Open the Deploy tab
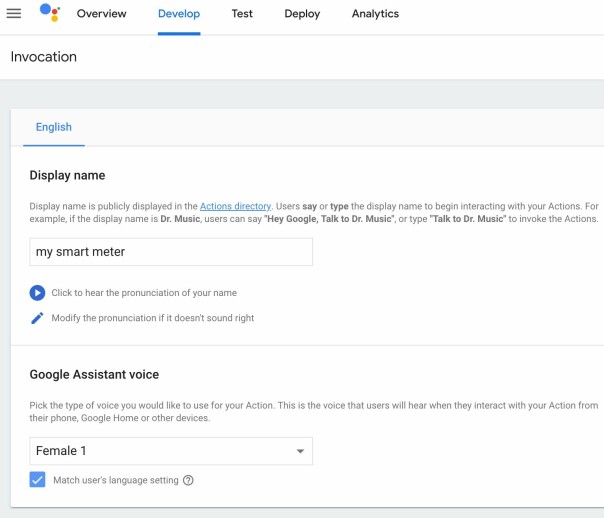This screenshot has width=604, height=518. [x=302, y=14]
